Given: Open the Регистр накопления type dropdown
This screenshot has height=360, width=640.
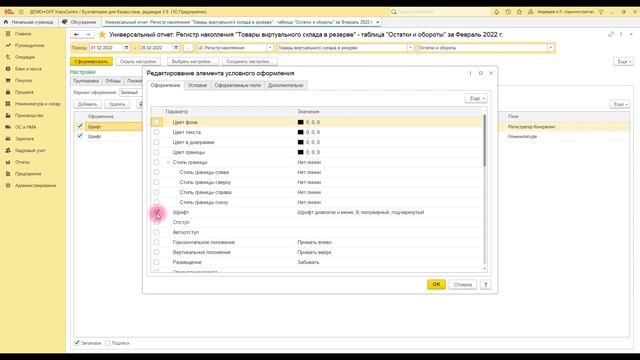Looking at the screenshot, I should tap(270, 48).
